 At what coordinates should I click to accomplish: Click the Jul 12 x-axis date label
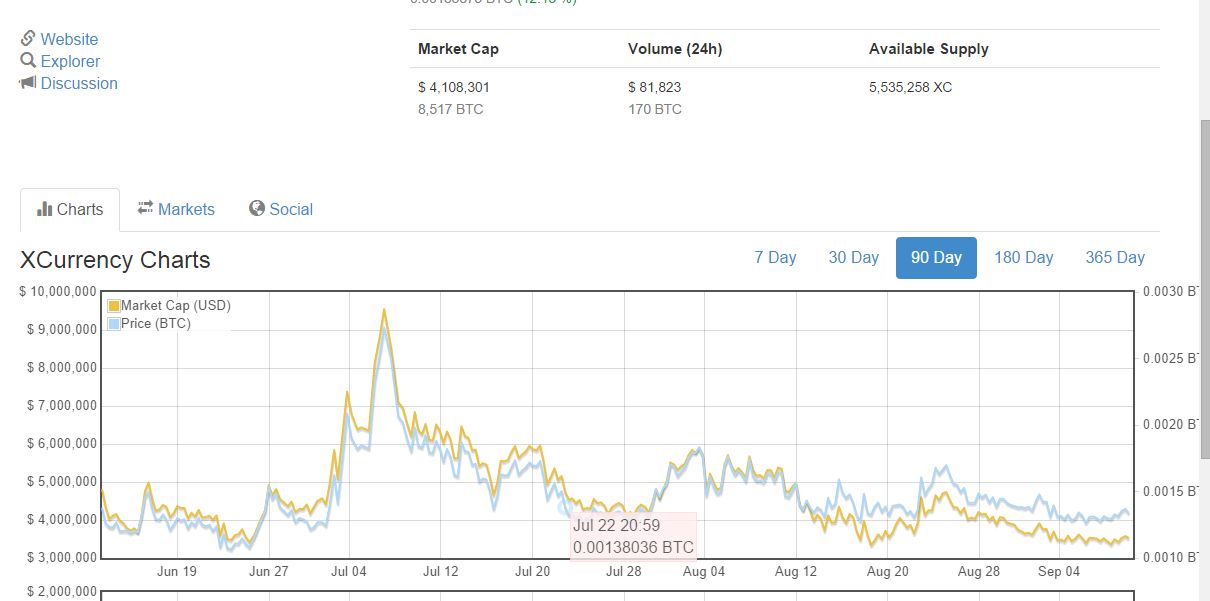(440, 572)
